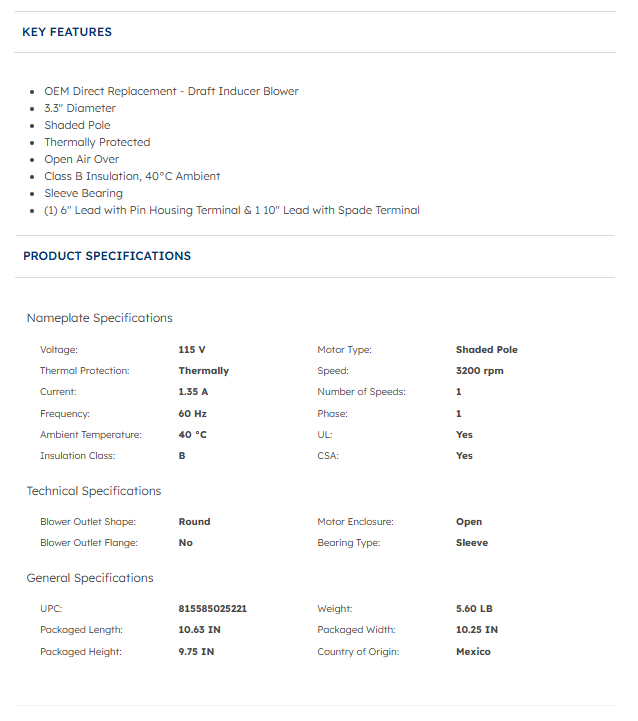Viewport: 638px width, 721px height.
Task: Click the Packaged Length value 10.63 IN
Action: (197, 630)
